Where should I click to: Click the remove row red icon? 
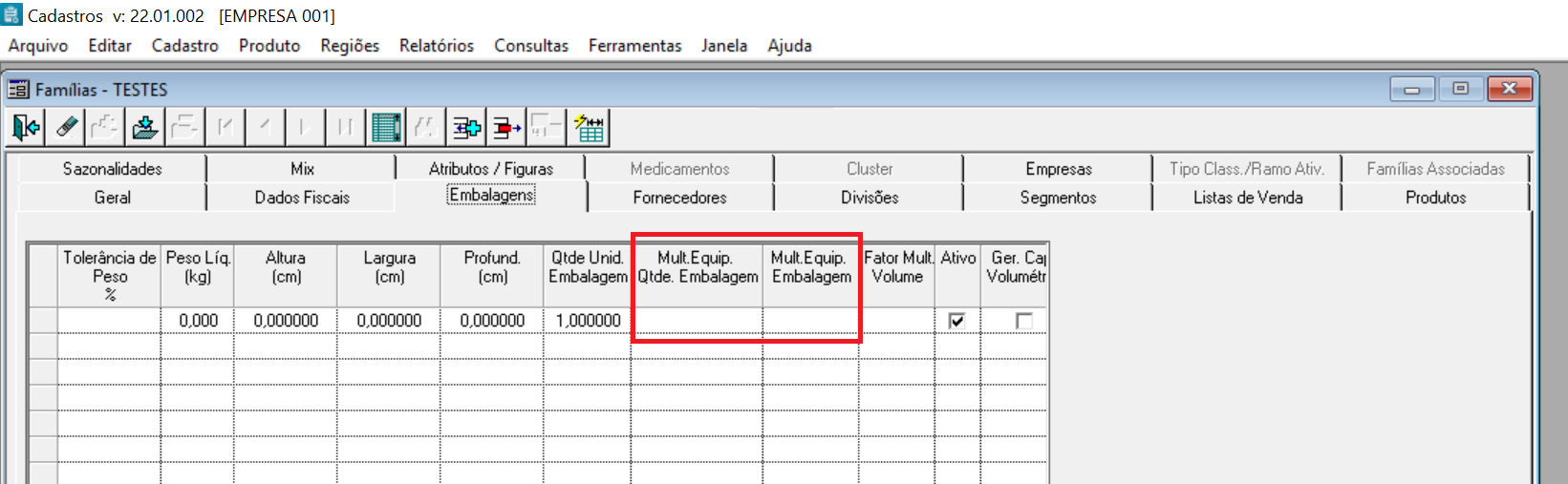pyautogui.click(x=506, y=127)
